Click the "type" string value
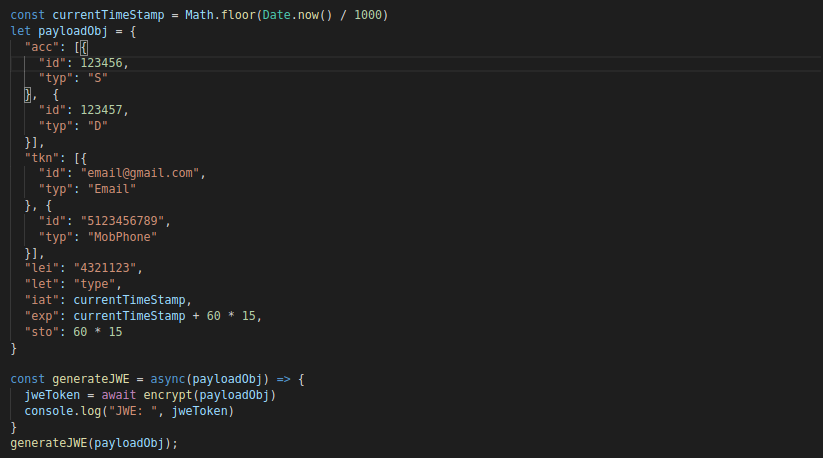Screen dimensions: 823x458 click(x=94, y=284)
